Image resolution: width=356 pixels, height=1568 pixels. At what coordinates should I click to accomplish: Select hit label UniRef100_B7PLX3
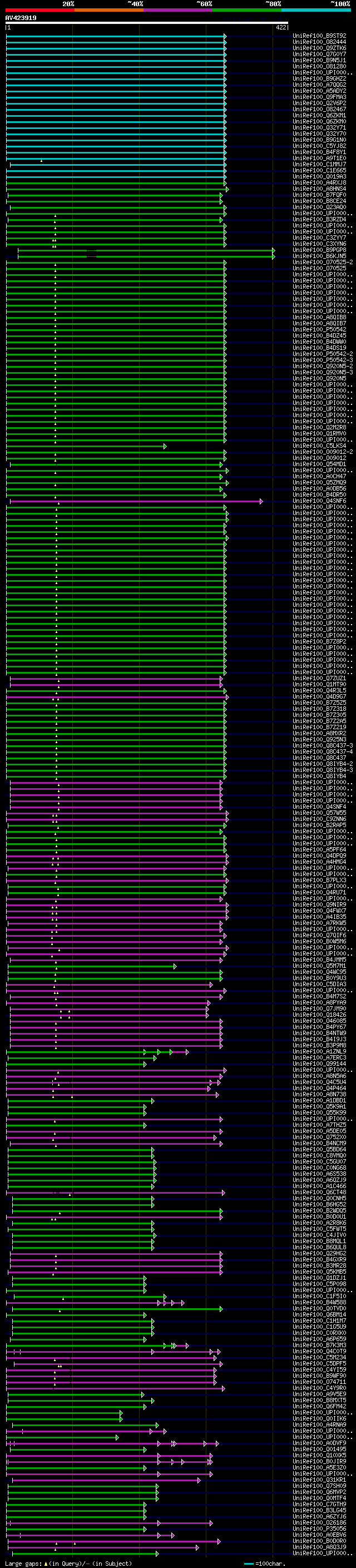[x=319, y=880]
